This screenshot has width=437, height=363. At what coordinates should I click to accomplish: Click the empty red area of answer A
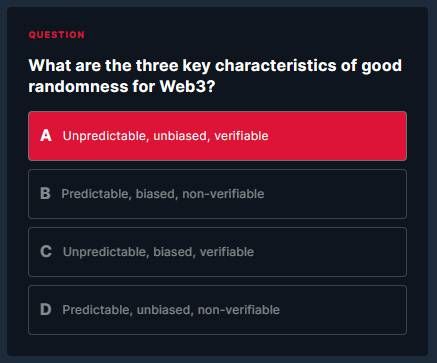[337, 136]
